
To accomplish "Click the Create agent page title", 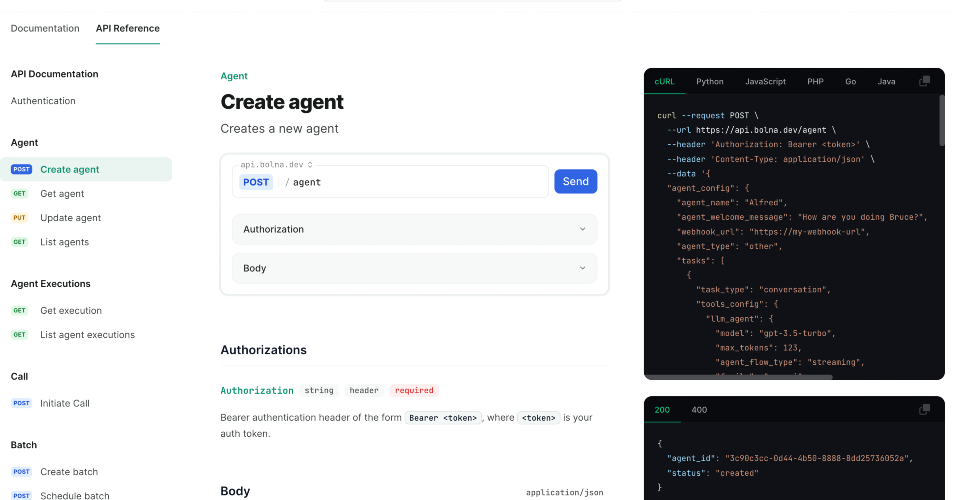I will point(282,102).
